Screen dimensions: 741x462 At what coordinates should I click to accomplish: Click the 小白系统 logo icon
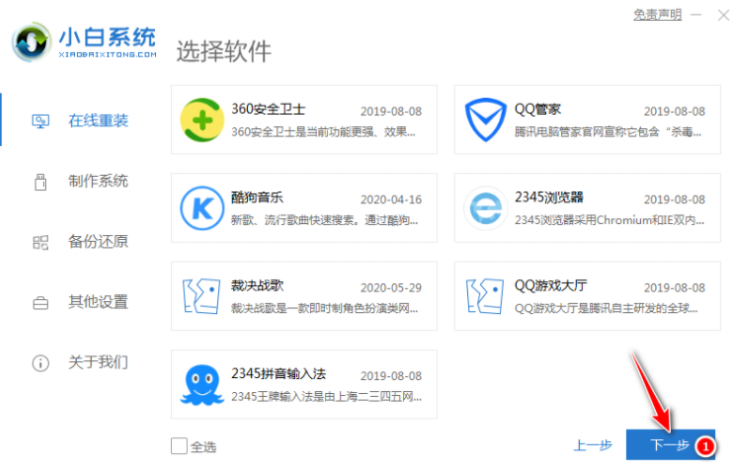(34, 43)
